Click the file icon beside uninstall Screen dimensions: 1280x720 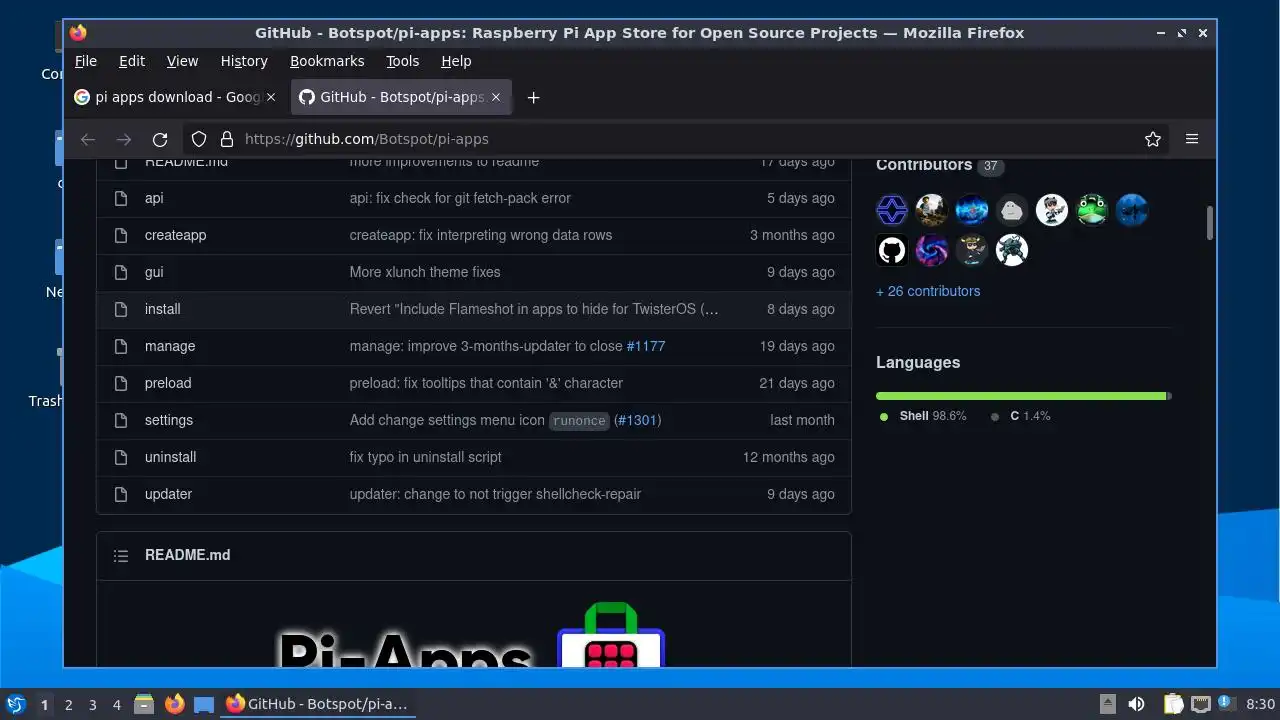point(121,457)
